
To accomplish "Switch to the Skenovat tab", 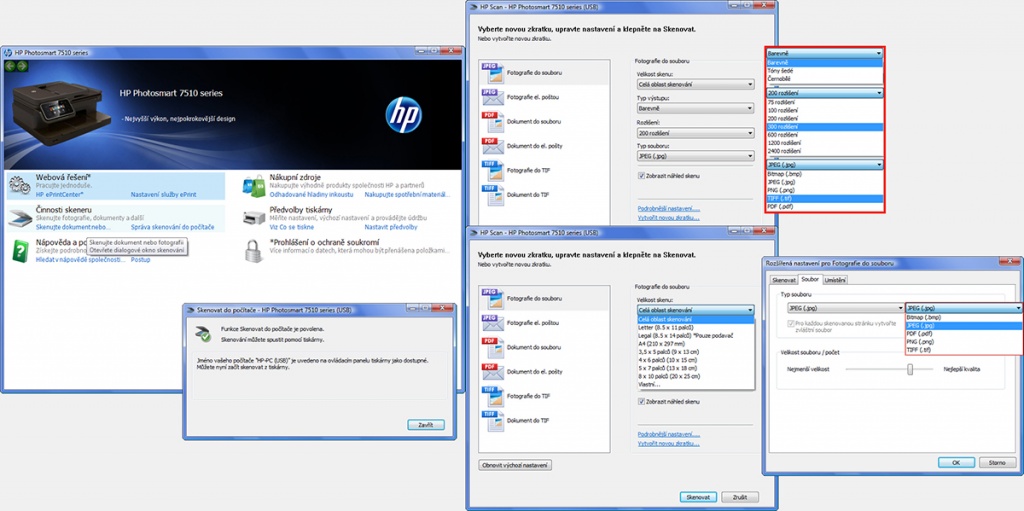I will point(784,280).
